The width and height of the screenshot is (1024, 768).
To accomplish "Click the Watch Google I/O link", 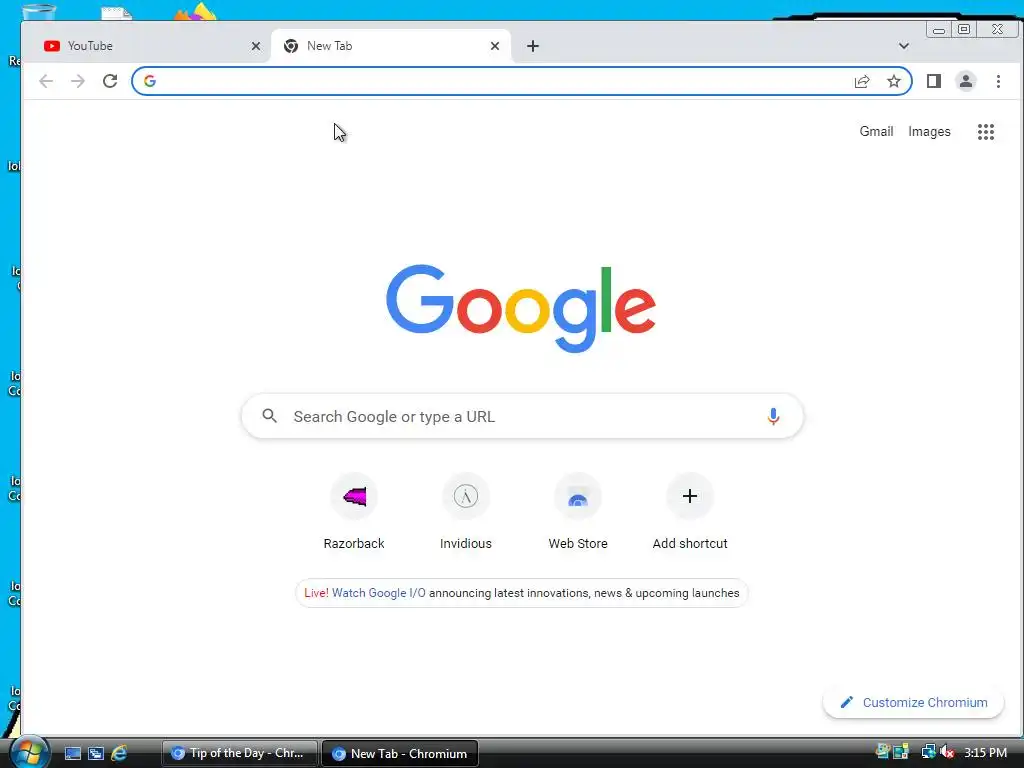I will tap(378, 593).
